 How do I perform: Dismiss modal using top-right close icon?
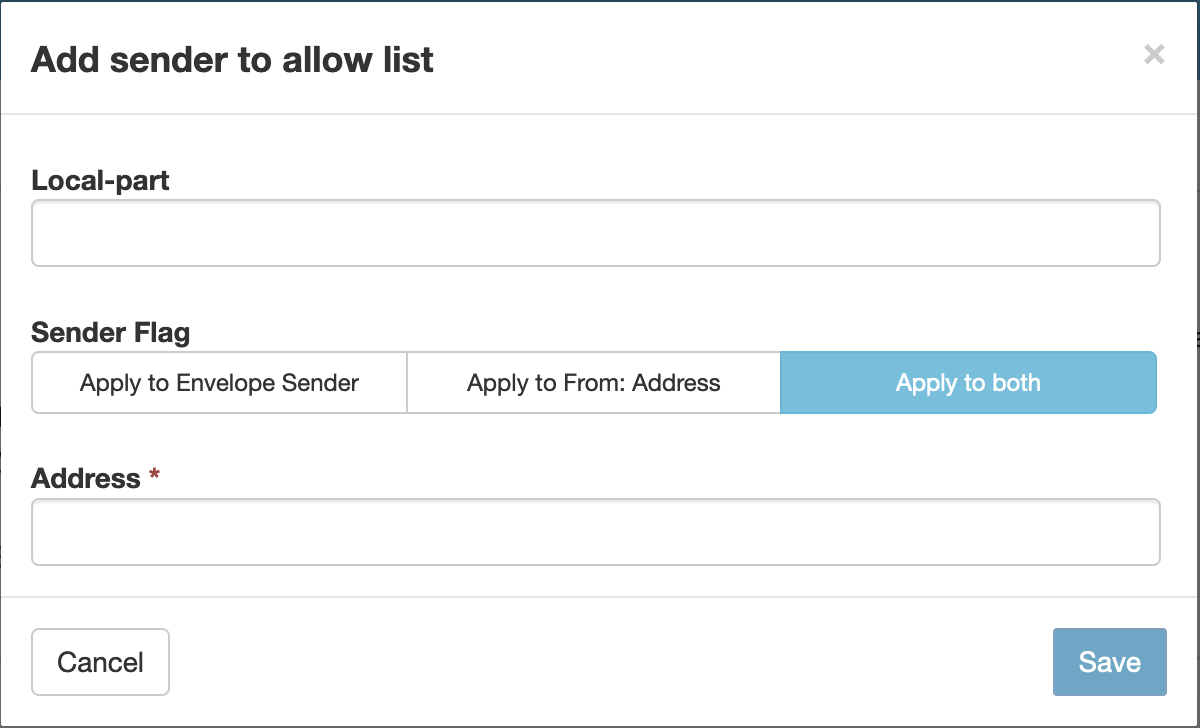click(1154, 54)
